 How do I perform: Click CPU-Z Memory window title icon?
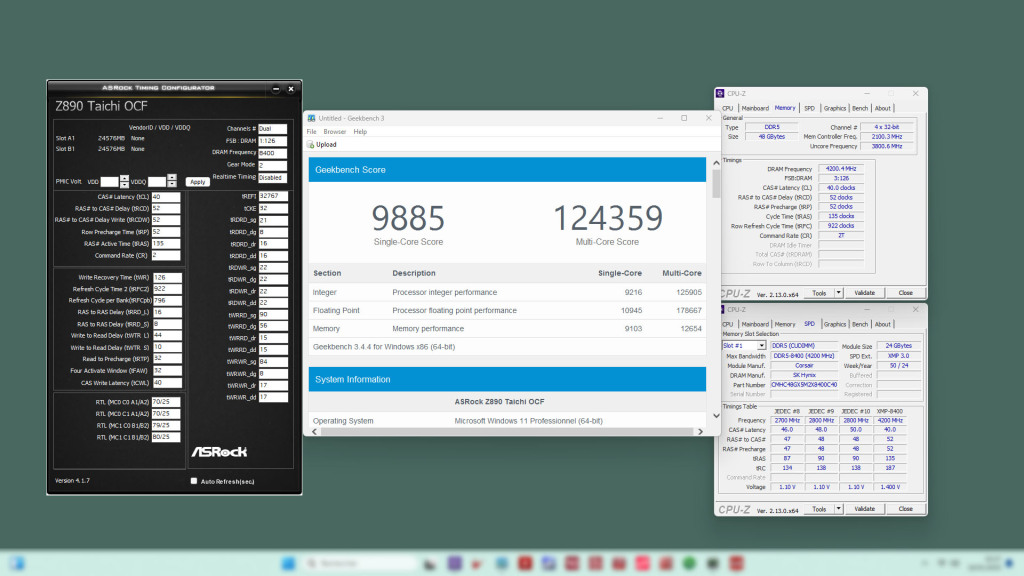[x=720, y=93]
